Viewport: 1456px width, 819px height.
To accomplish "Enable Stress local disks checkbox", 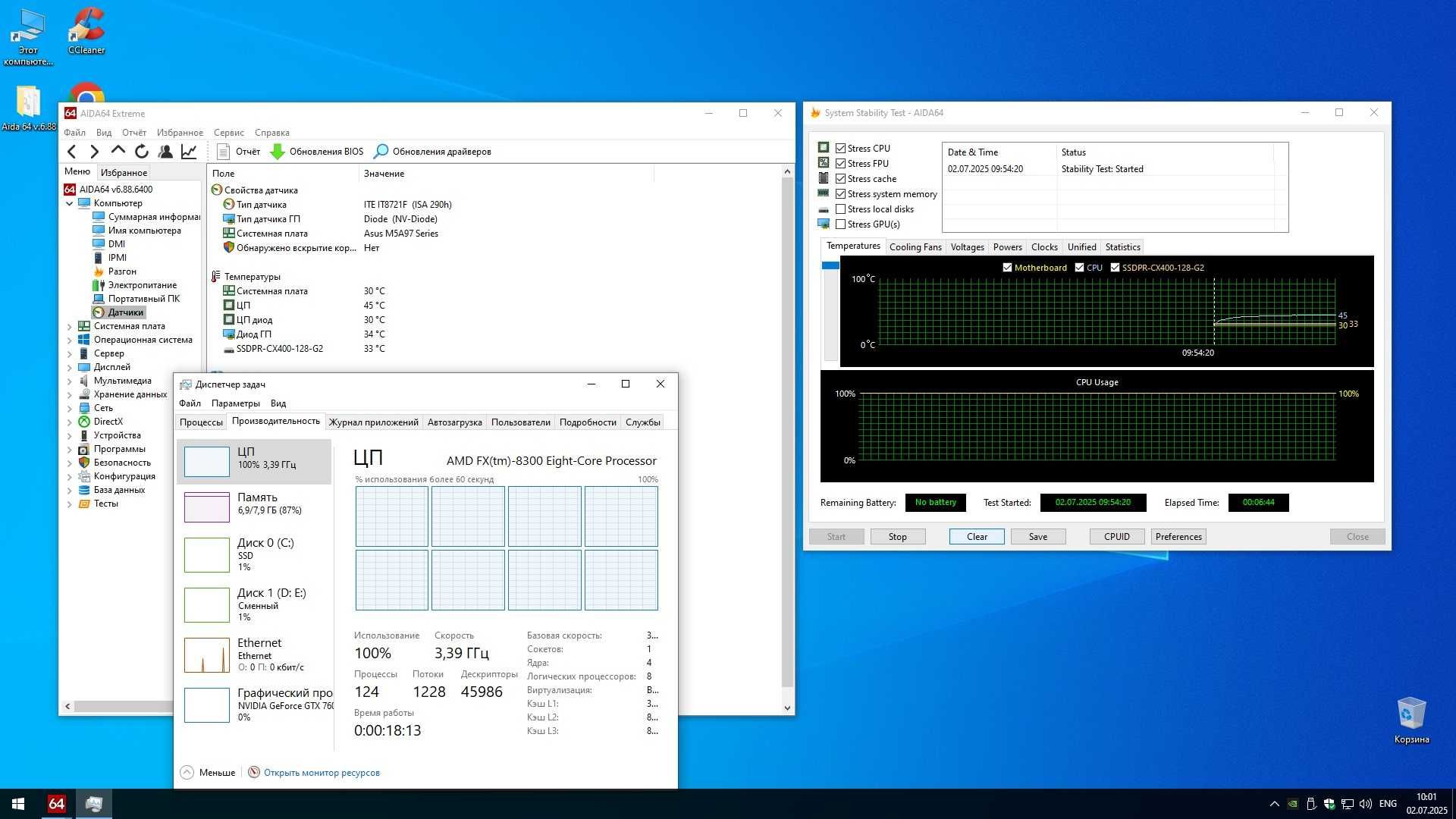I will pos(840,209).
